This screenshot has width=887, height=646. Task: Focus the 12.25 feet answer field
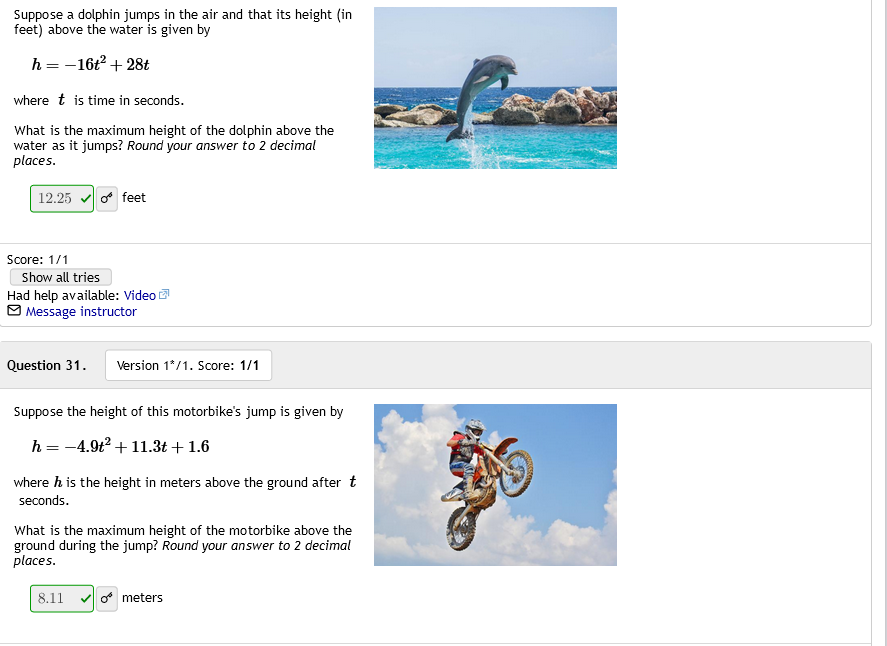[x=62, y=199]
